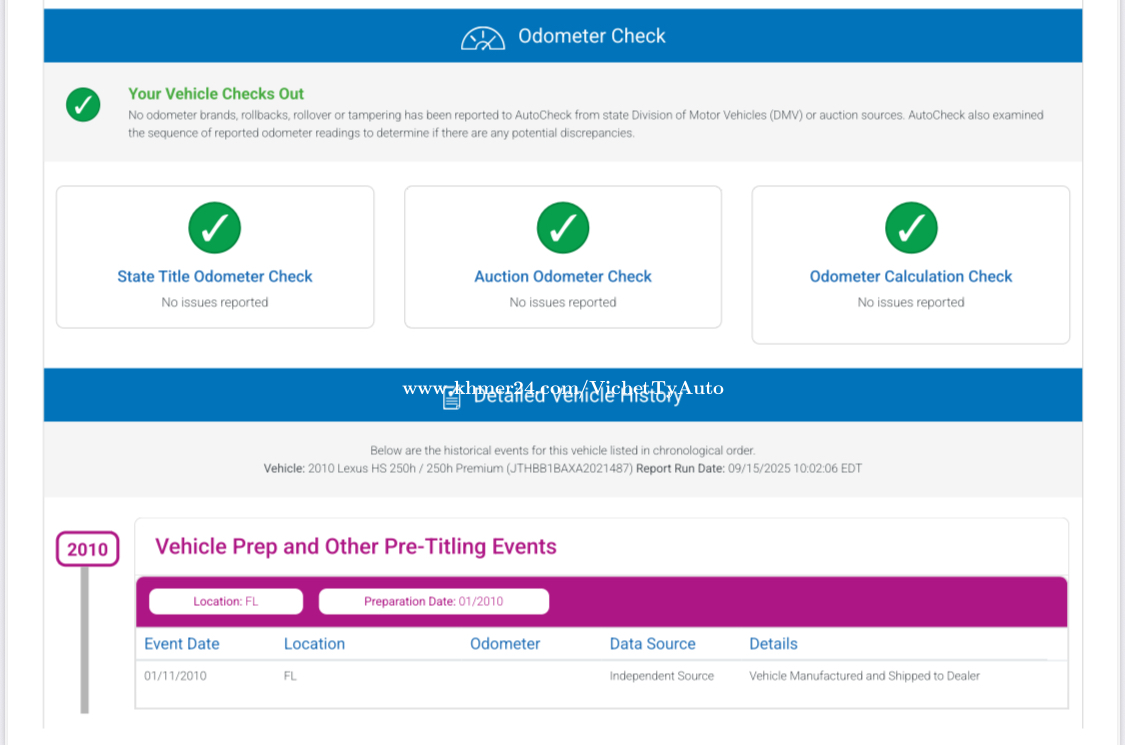Open Odometer Calculation Check link
The height and width of the screenshot is (745, 1125).
(911, 276)
